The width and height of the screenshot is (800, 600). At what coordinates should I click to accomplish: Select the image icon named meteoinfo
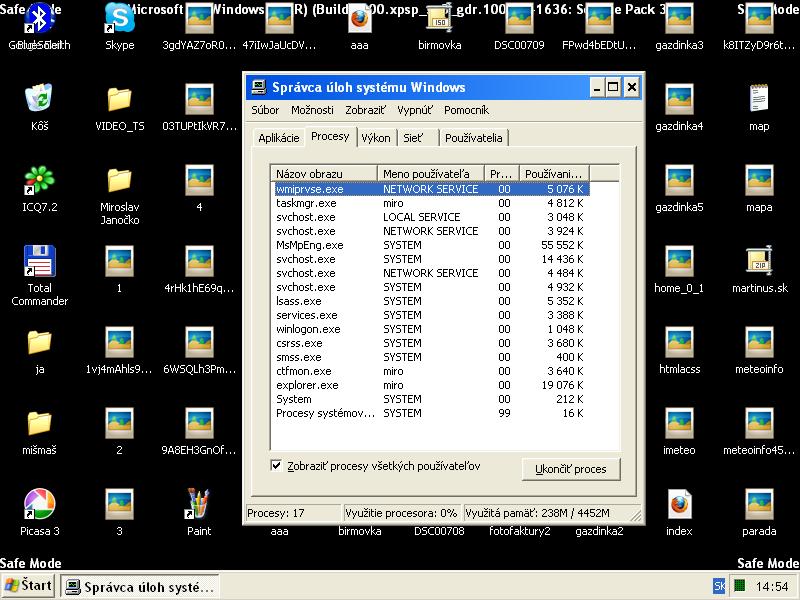pyautogui.click(x=759, y=342)
